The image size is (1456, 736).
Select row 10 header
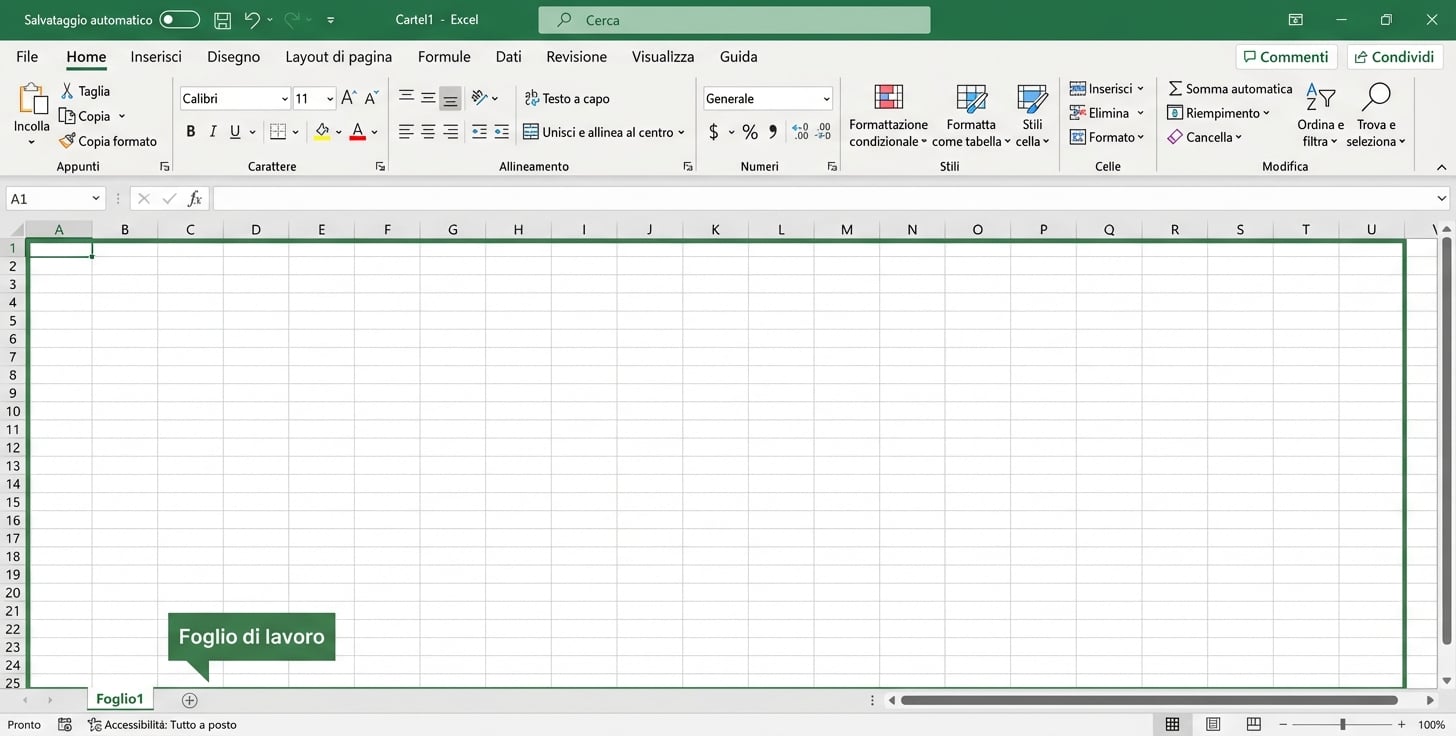[14, 411]
